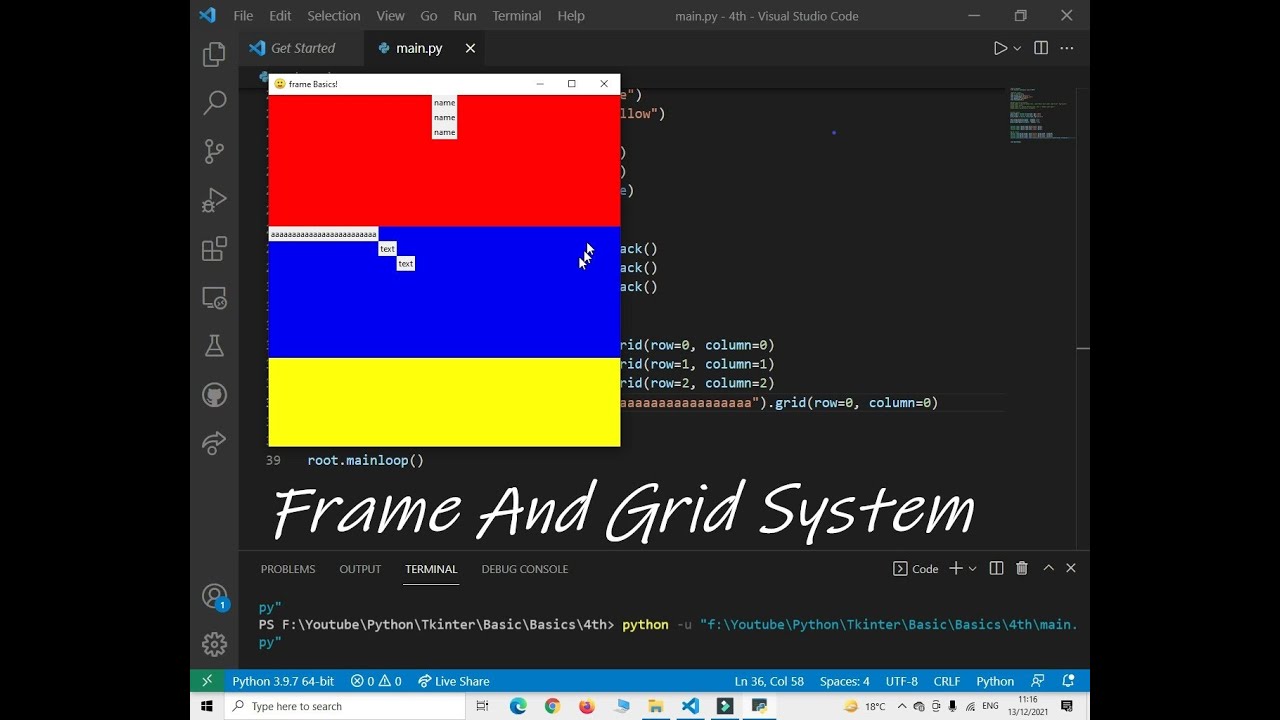Change the CRLF end of line sequence
1280x720 pixels.
tap(947, 681)
